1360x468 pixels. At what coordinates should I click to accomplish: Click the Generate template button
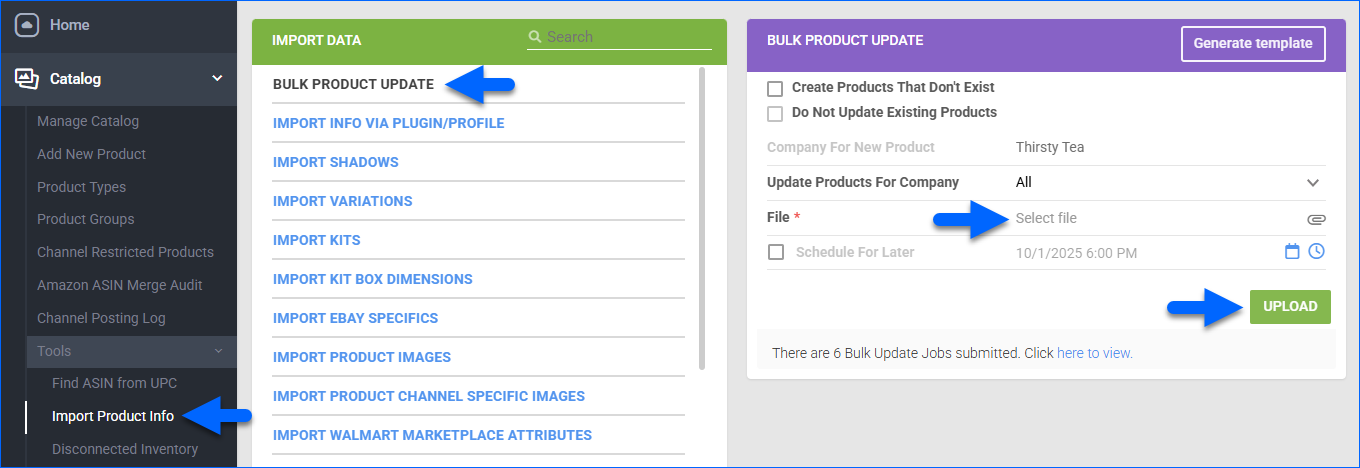[1252, 44]
